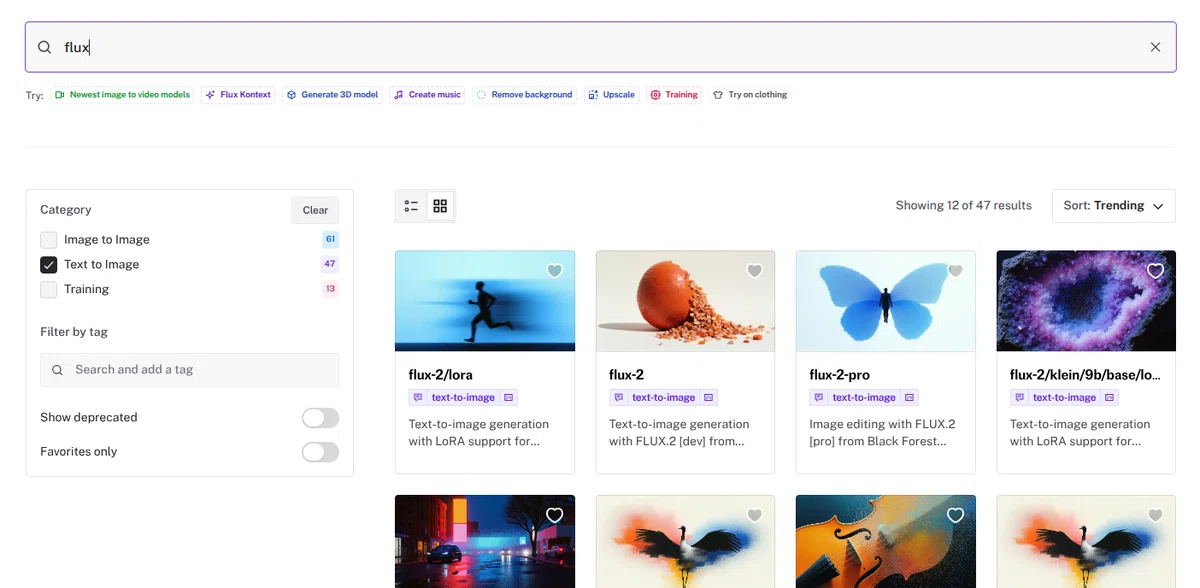Select the Try on clothing suggestion
The image size is (1200, 588).
click(750, 95)
